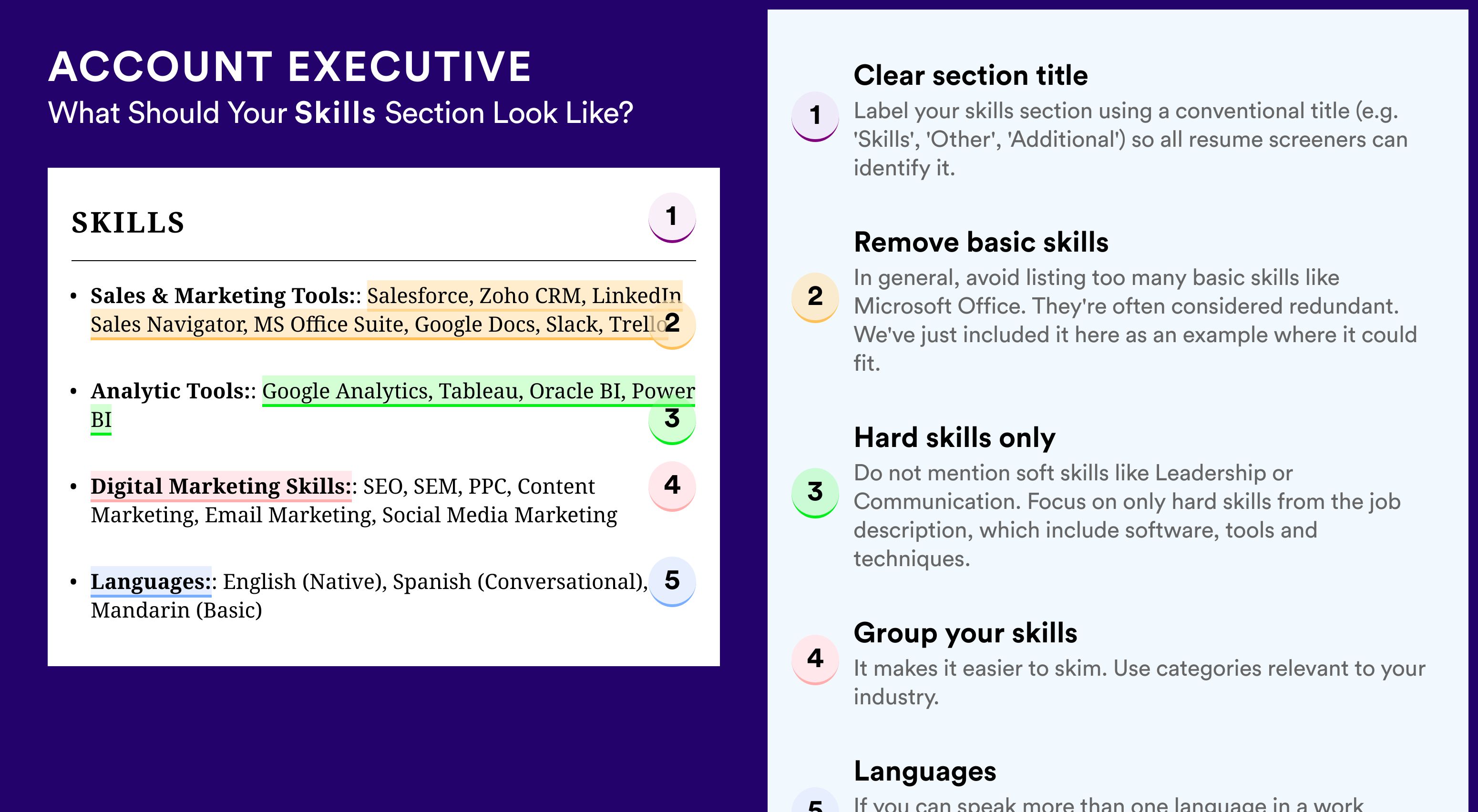Click the underlined Languages label
Image resolution: width=1478 pixels, height=812 pixels.
151,581
